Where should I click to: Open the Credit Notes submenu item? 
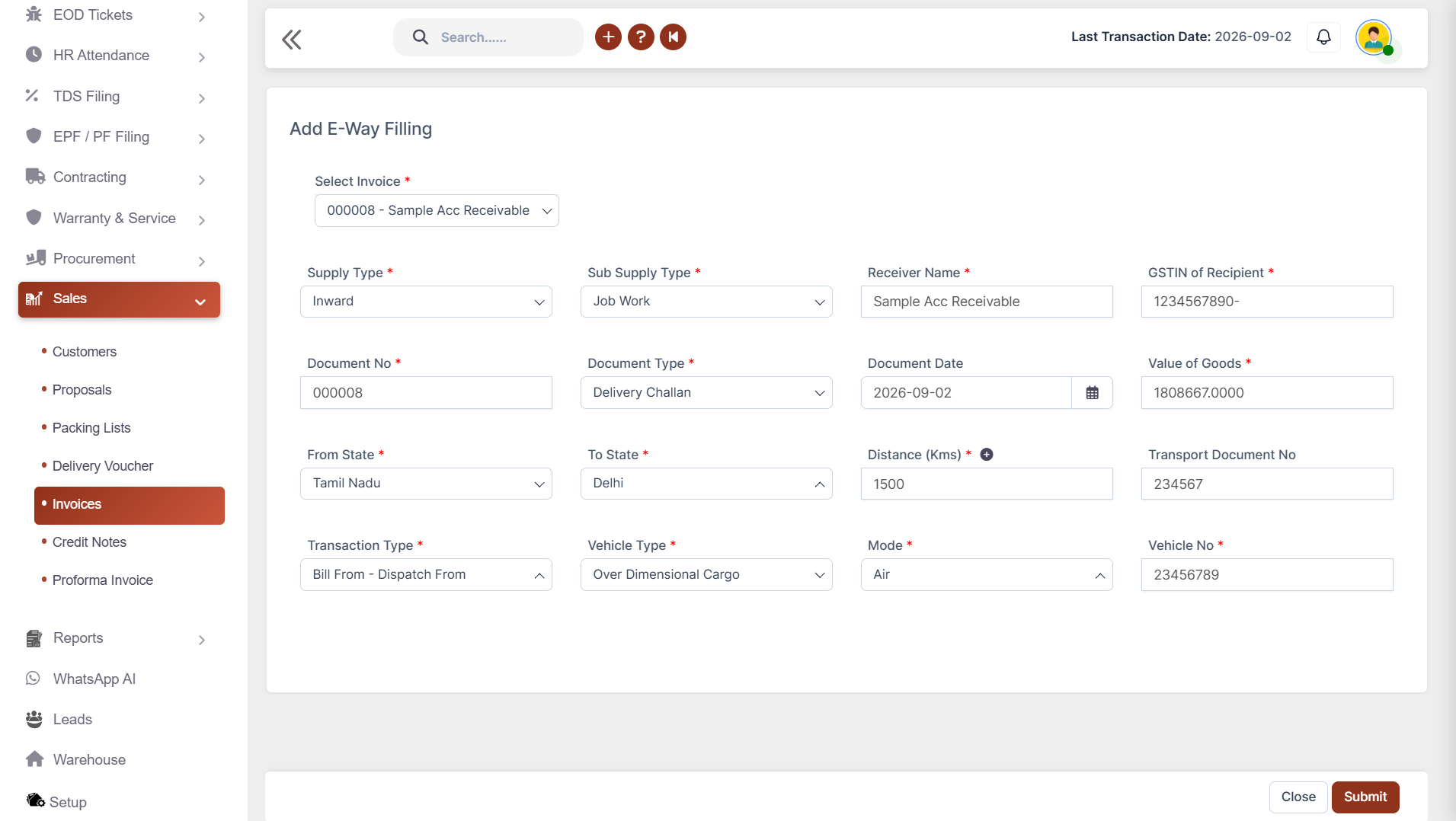[89, 542]
